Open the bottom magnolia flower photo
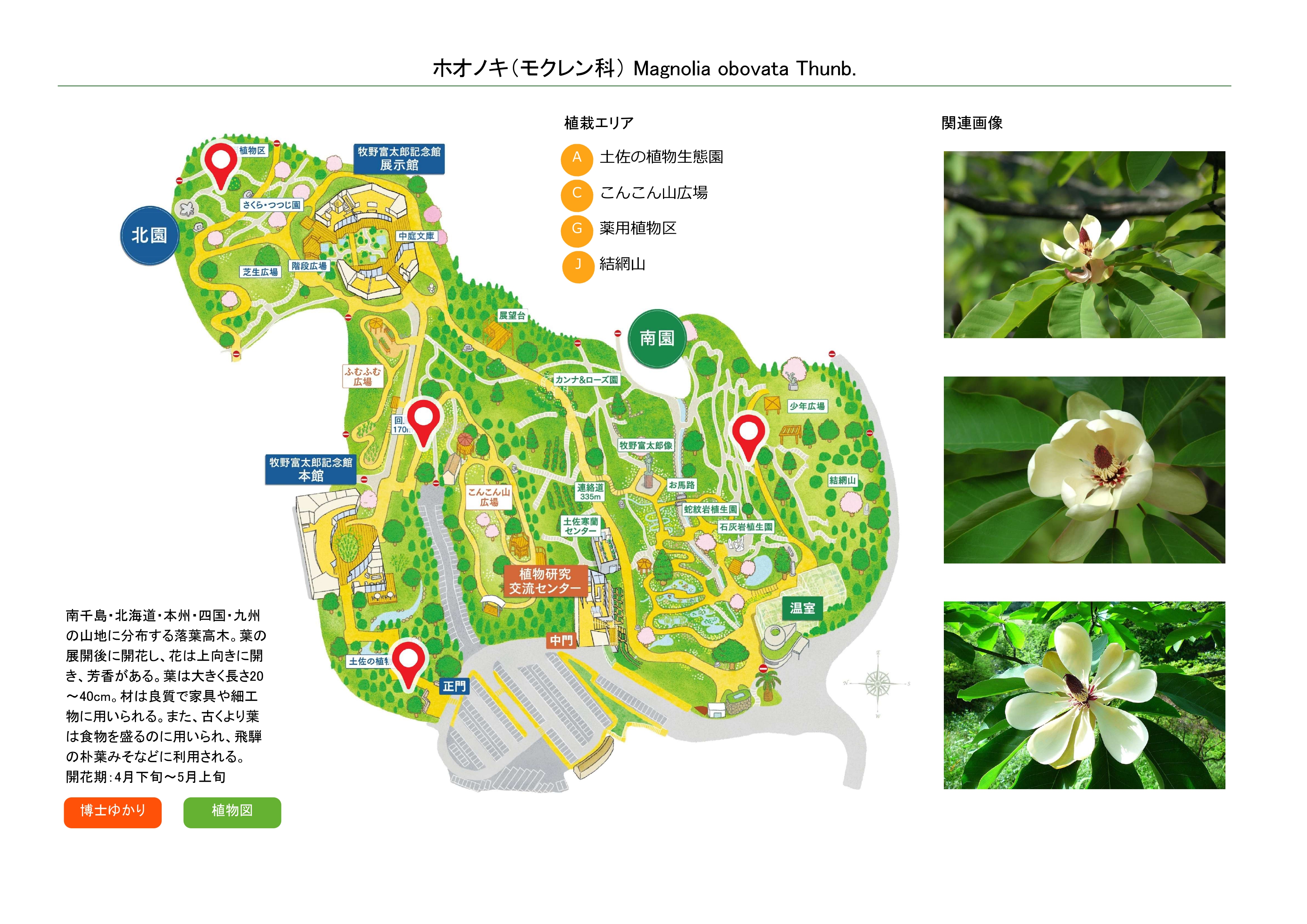This screenshot has width=1307, height=924. coord(1084,695)
